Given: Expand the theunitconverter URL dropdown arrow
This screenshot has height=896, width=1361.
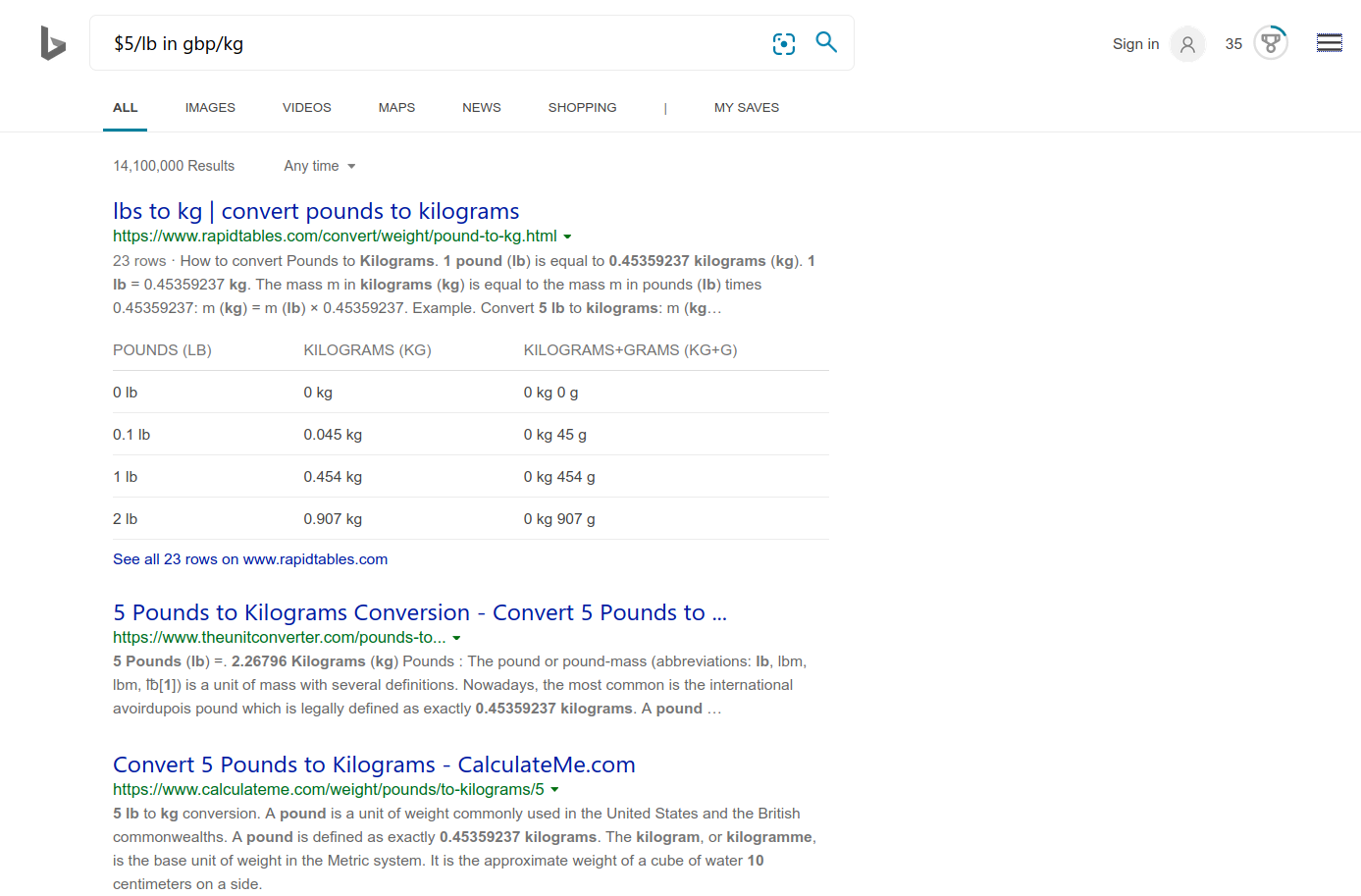Looking at the screenshot, I should [456, 638].
